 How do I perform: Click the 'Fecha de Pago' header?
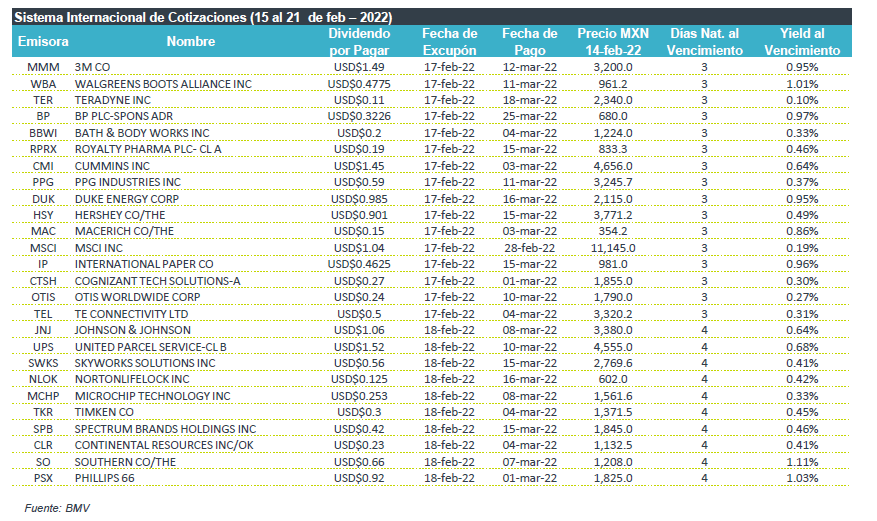click(x=530, y=42)
